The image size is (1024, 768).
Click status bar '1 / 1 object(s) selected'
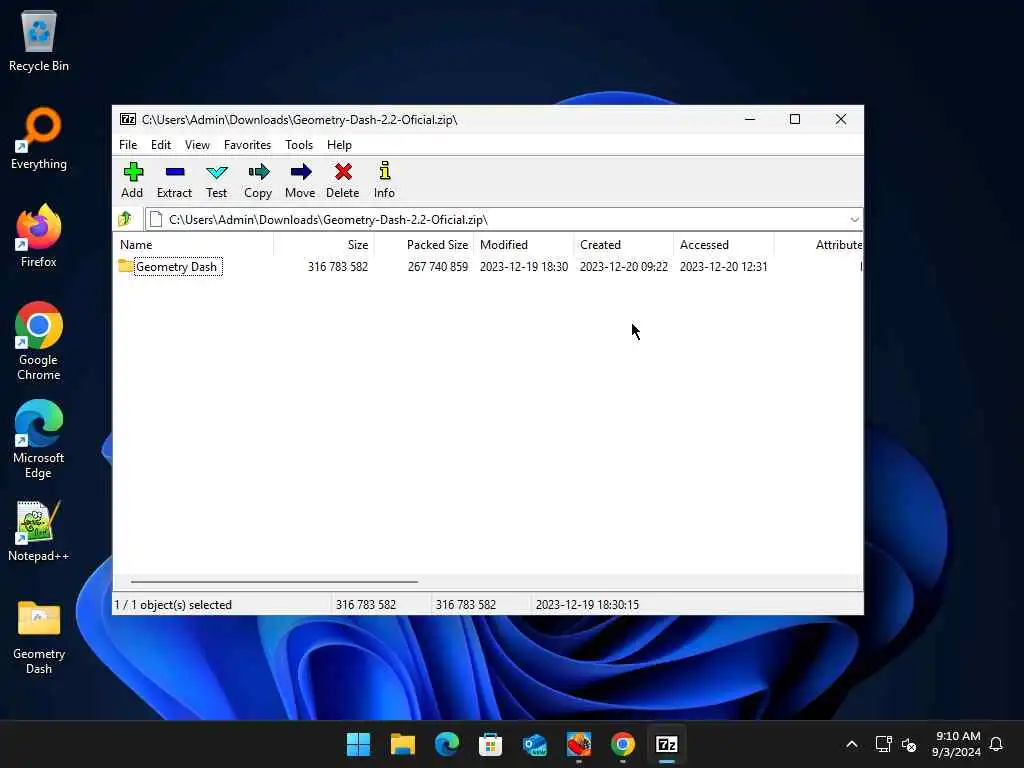[x=173, y=605]
